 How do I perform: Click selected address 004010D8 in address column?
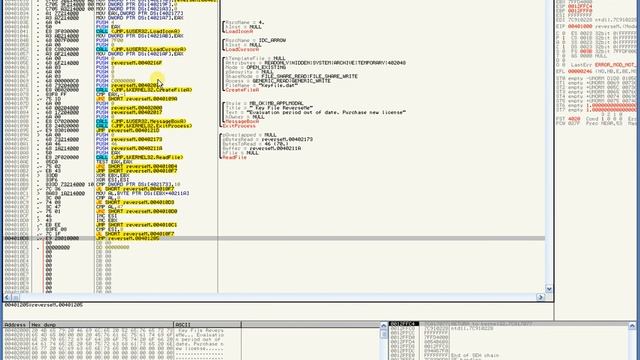click(16, 238)
